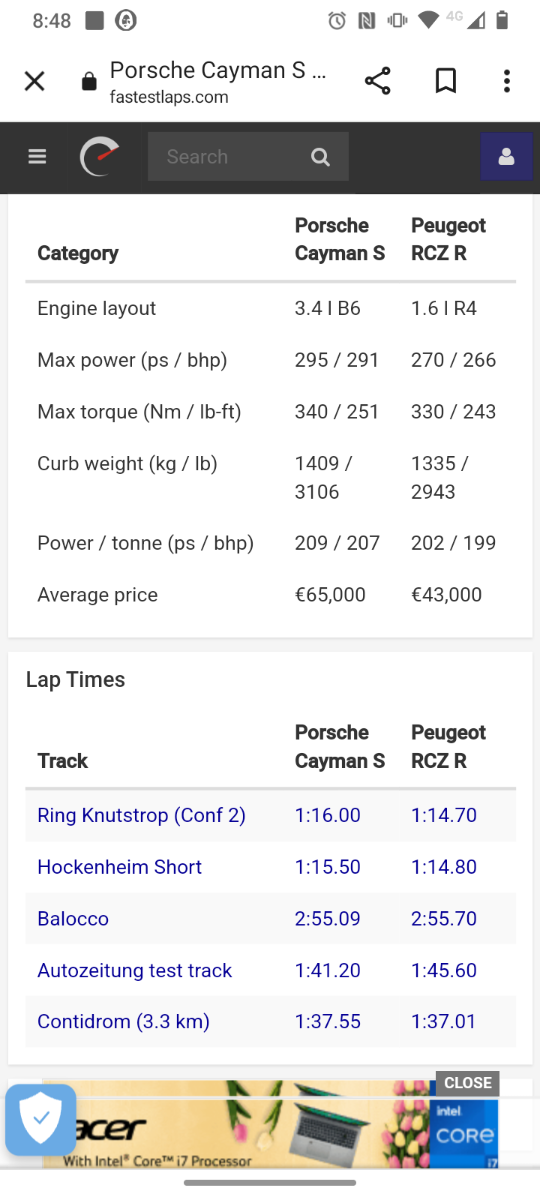This screenshot has height=1200, width=540.
Task: Tap the magnifier search icon
Action: click(x=320, y=157)
